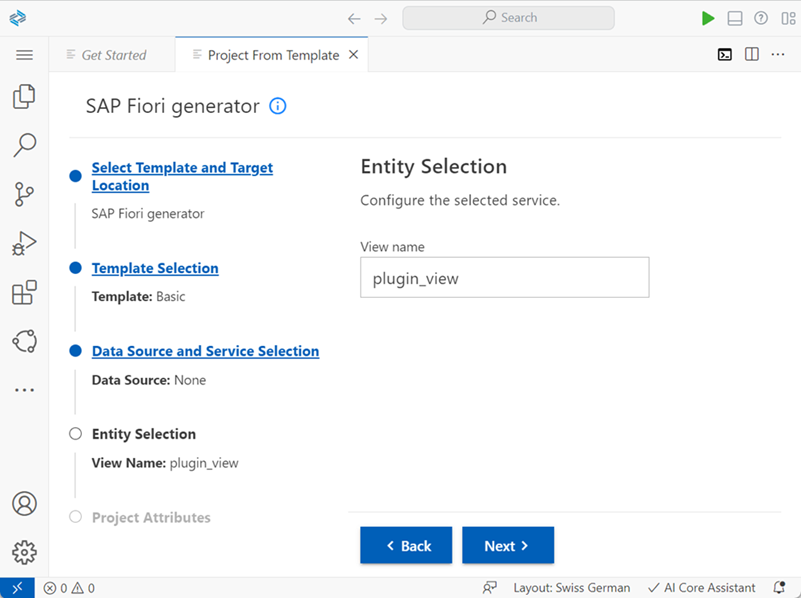
Task: Open the Accounts icon
Action: pyautogui.click(x=24, y=504)
